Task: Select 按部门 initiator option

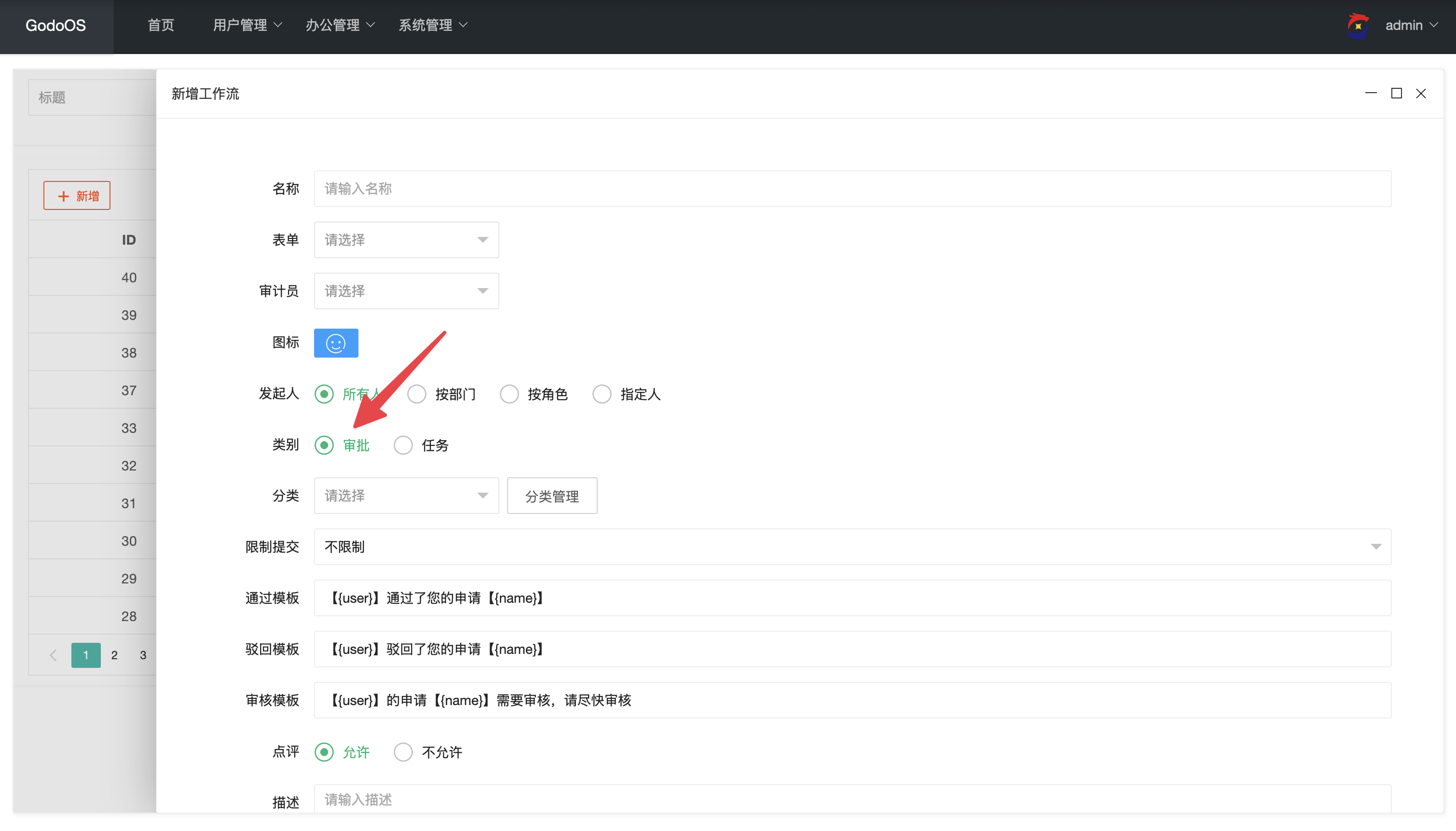Action: coord(417,394)
